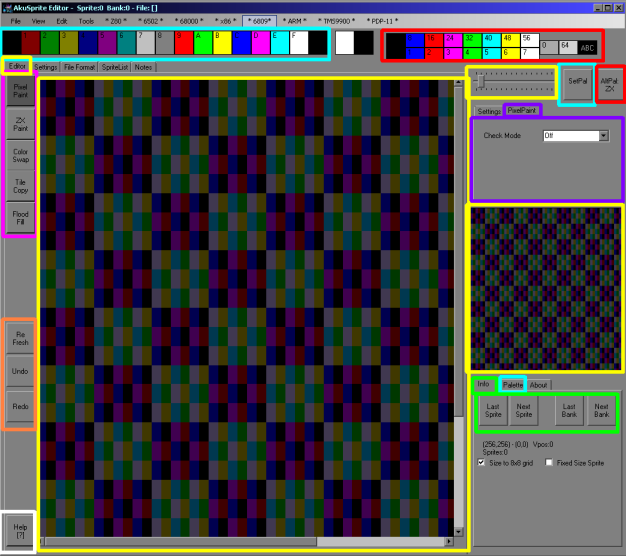Switch to the File Format tab
This screenshot has height=556, width=626.
coord(80,67)
